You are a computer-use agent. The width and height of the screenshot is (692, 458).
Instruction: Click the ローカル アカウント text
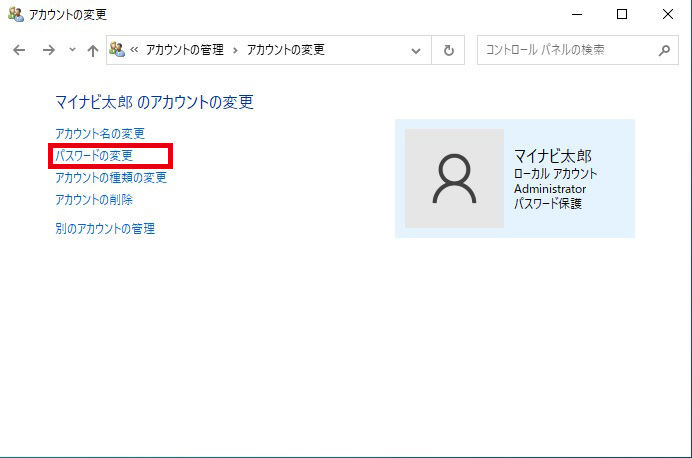555,173
